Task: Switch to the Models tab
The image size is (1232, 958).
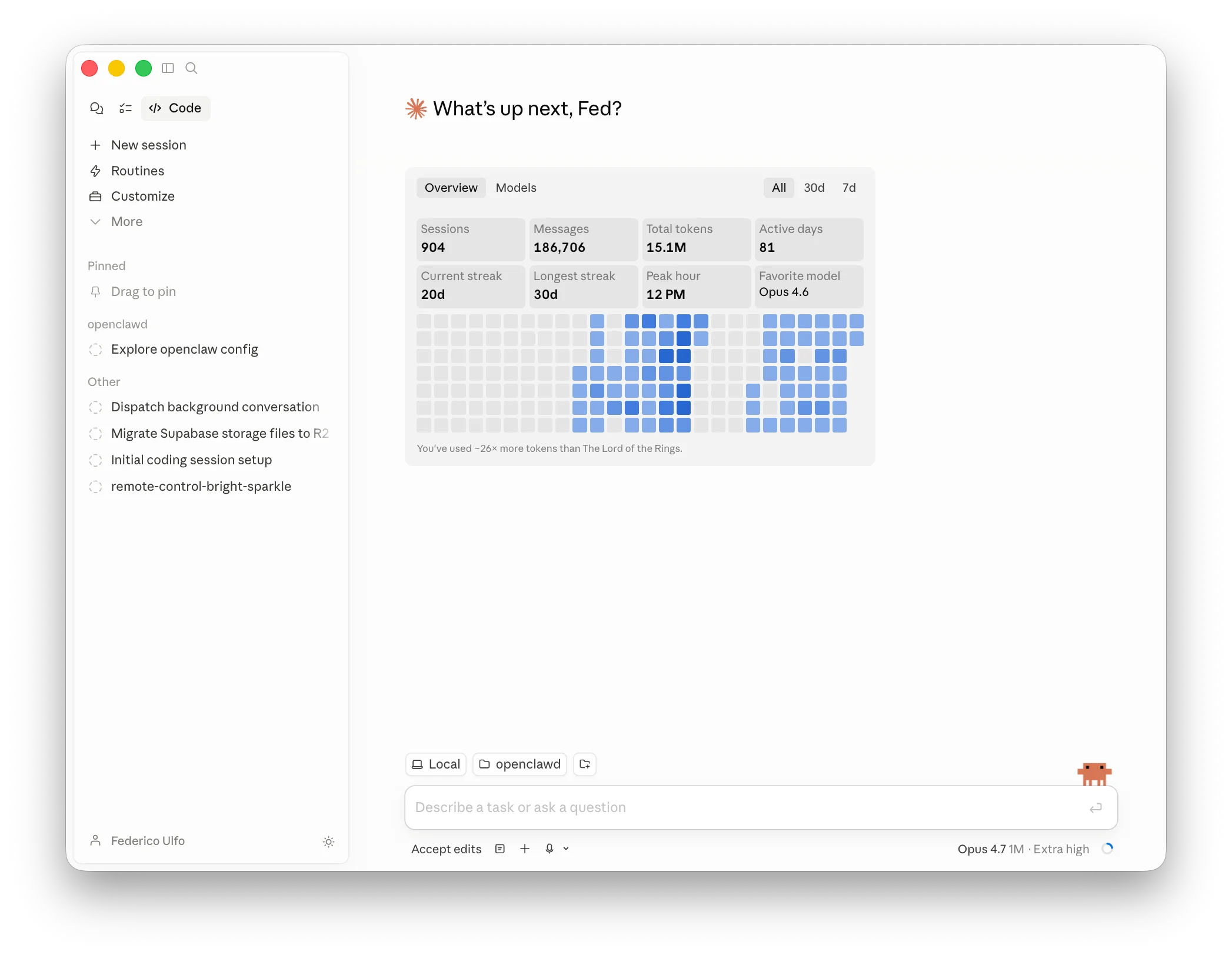Action: [x=515, y=188]
